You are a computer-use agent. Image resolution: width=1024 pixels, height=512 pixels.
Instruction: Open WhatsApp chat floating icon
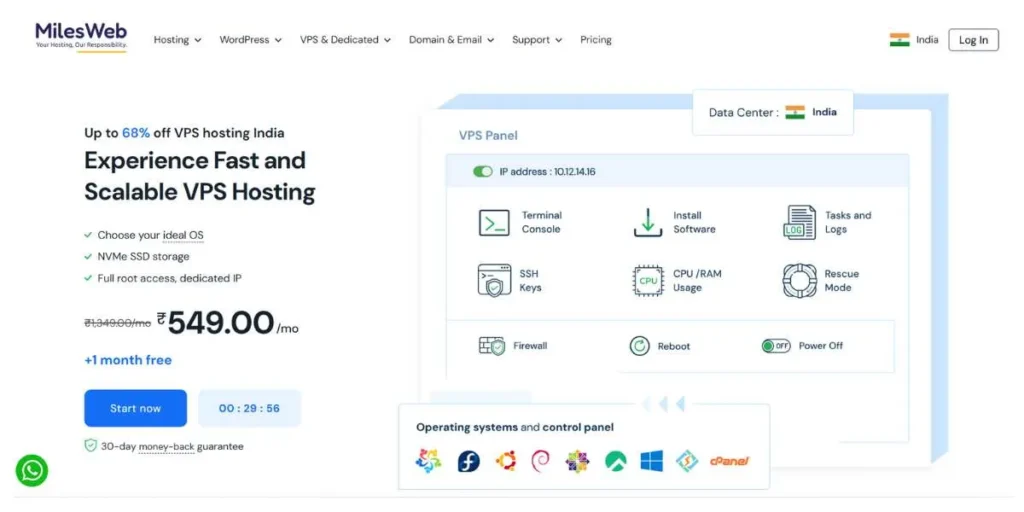(x=32, y=470)
